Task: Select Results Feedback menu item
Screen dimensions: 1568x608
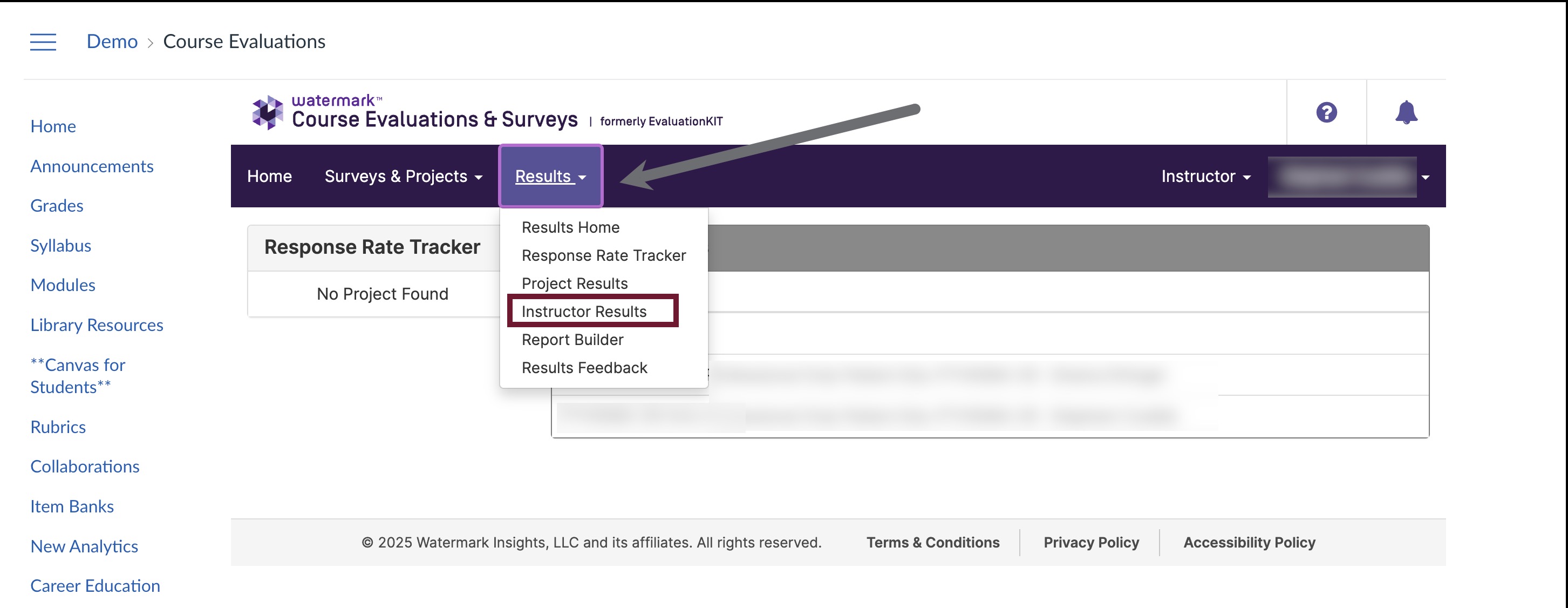Action: 584,367
